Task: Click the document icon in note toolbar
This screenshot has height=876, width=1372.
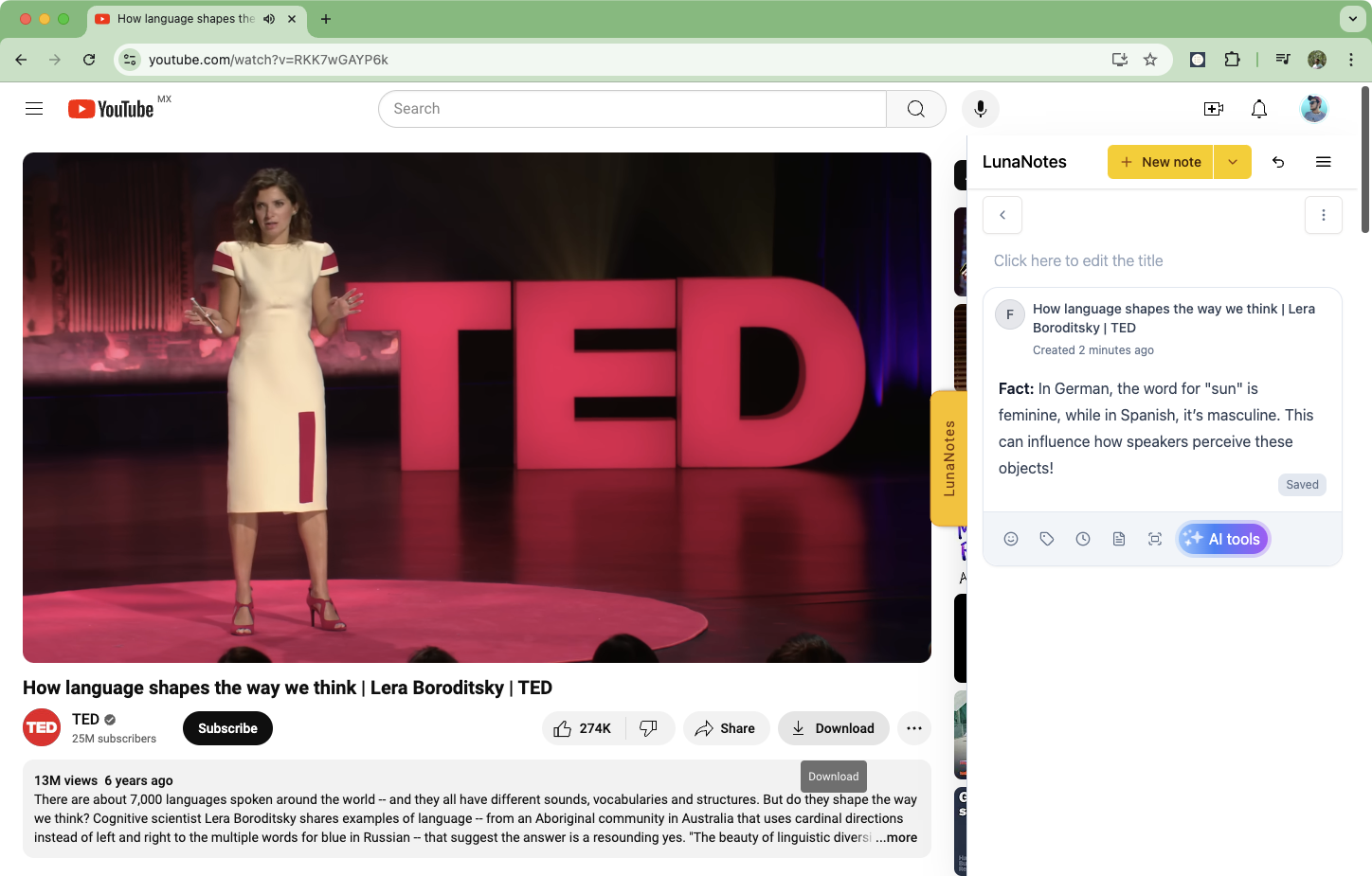Action: (x=1119, y=539)
